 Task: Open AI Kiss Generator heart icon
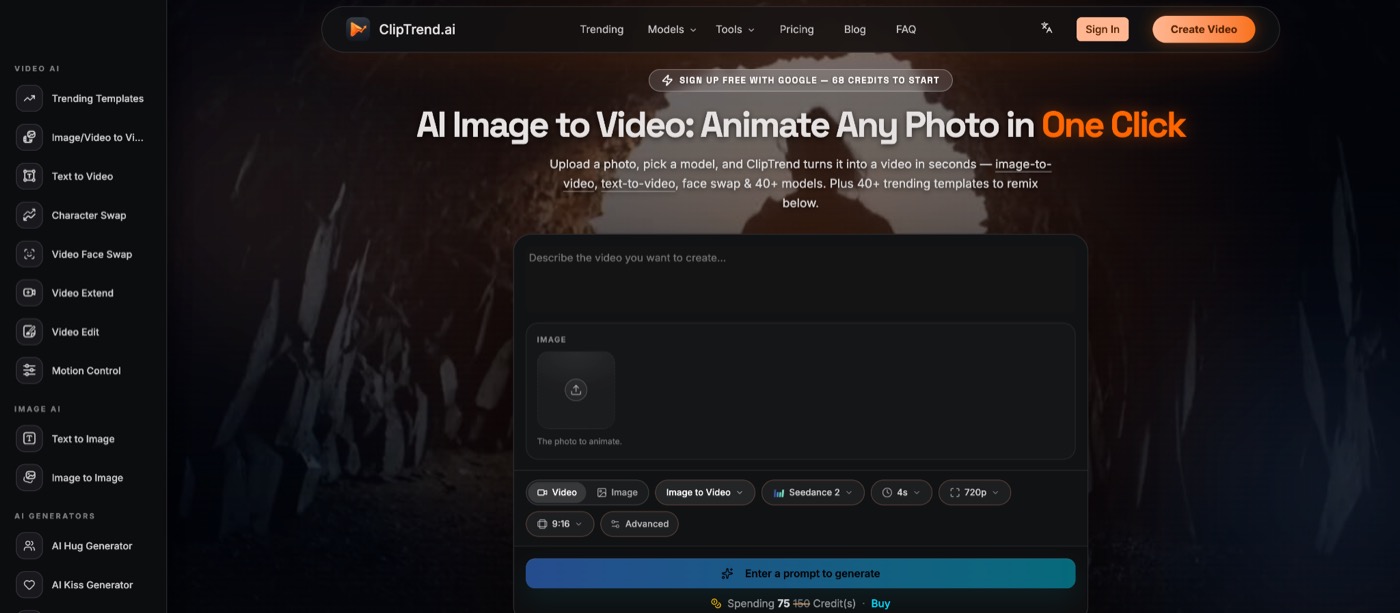(29, 585)
